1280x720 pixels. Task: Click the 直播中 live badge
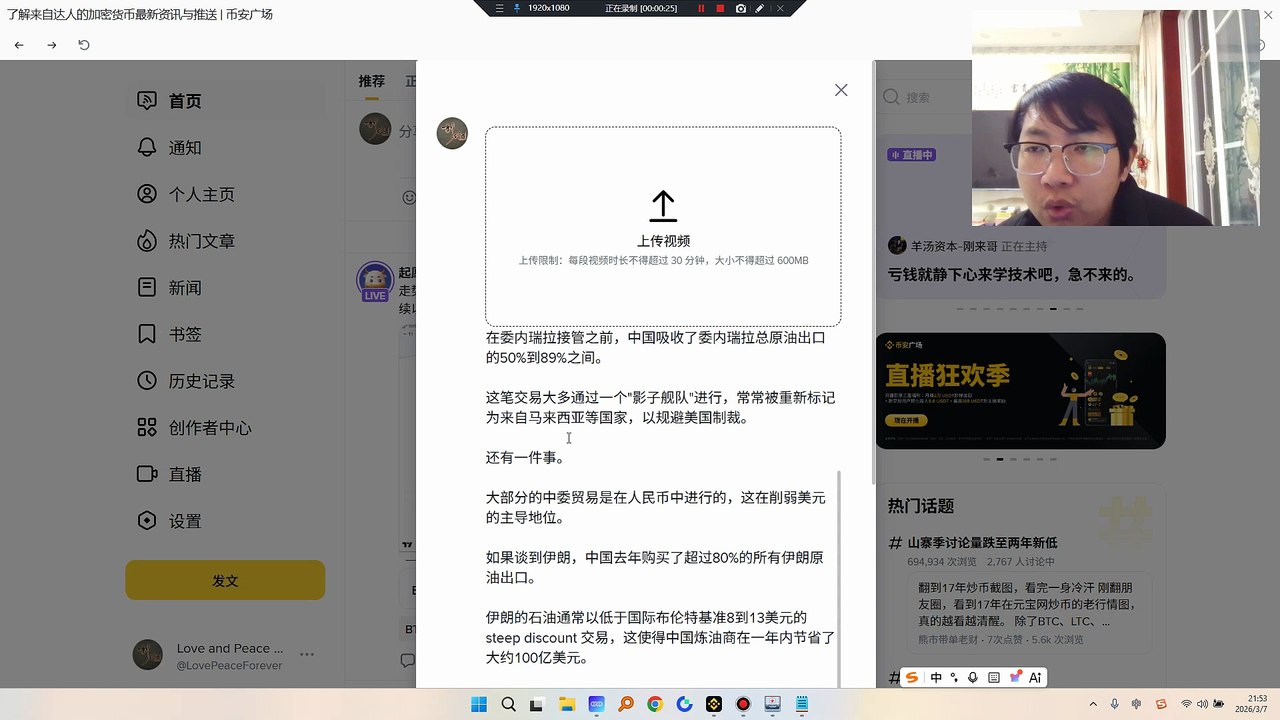pos(911,155)
